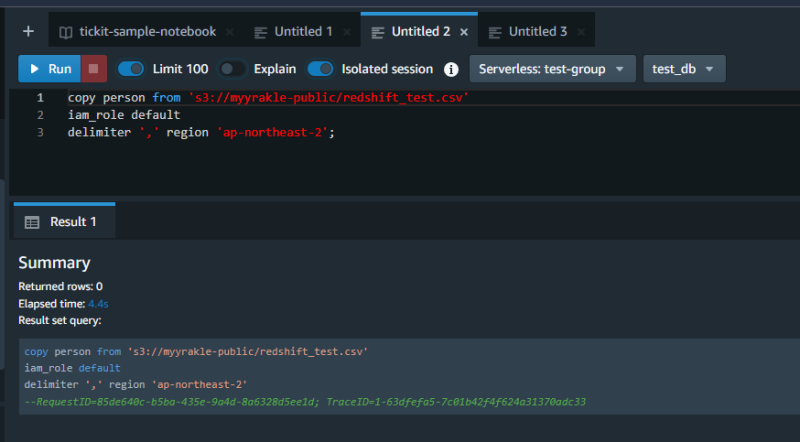Click the notebook icon on the tickit-sample-notebook tab
The image size is (800, 442).
[66, 32]
